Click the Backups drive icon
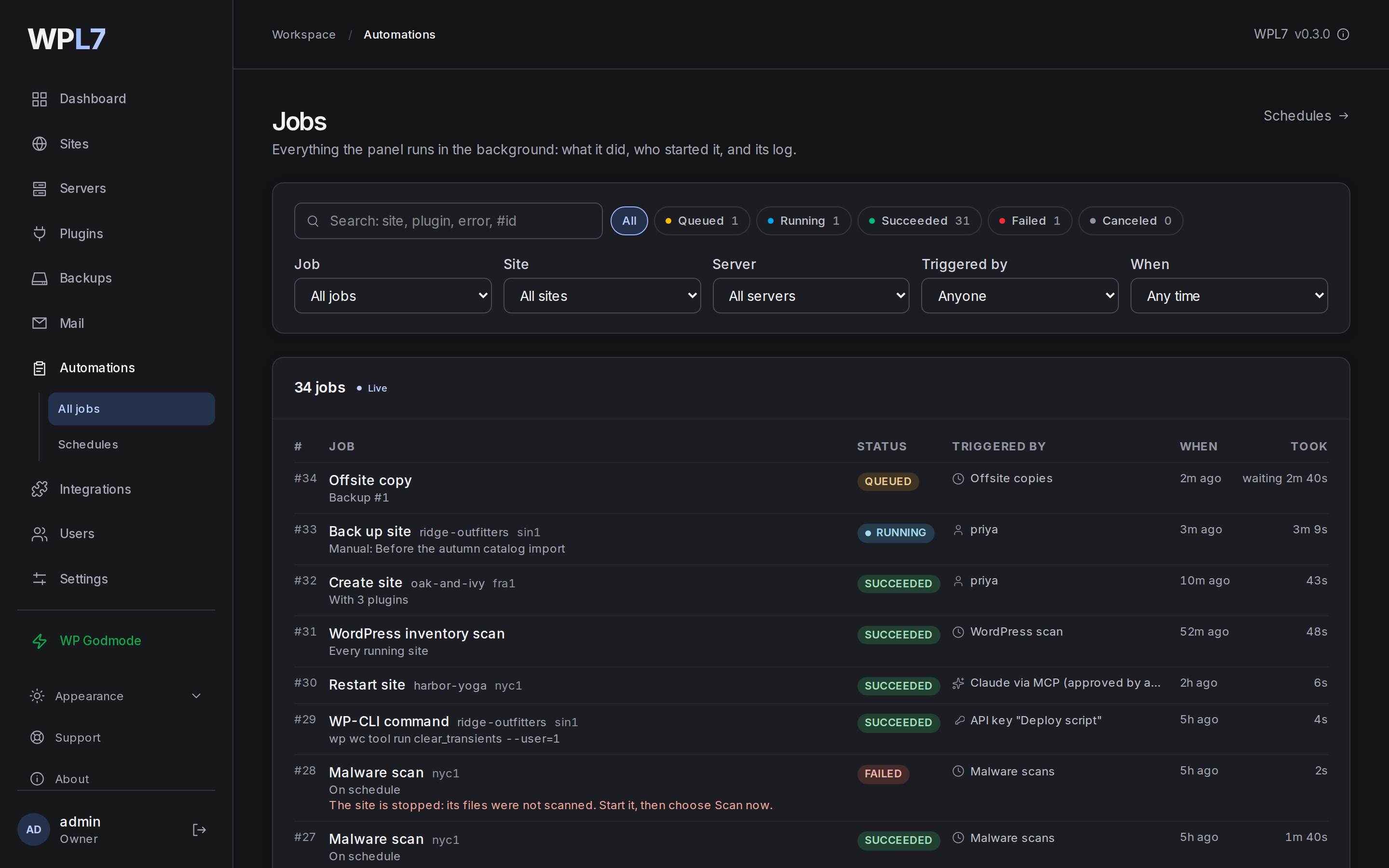 [x=39, y=278]
